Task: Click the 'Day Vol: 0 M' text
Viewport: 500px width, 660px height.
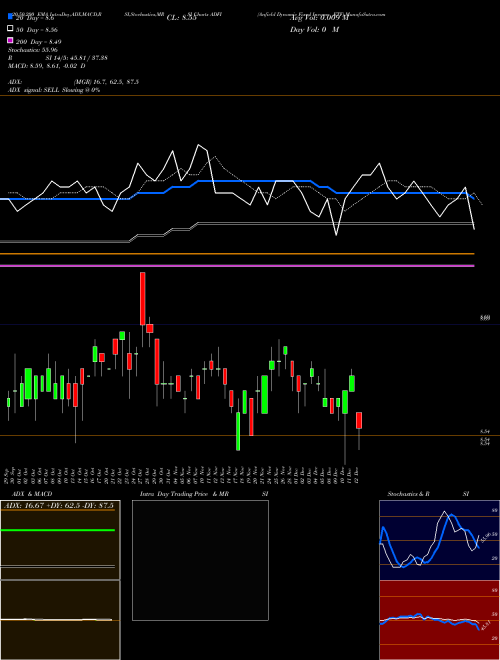Action: pyautogui.click(x=314, y=29)
